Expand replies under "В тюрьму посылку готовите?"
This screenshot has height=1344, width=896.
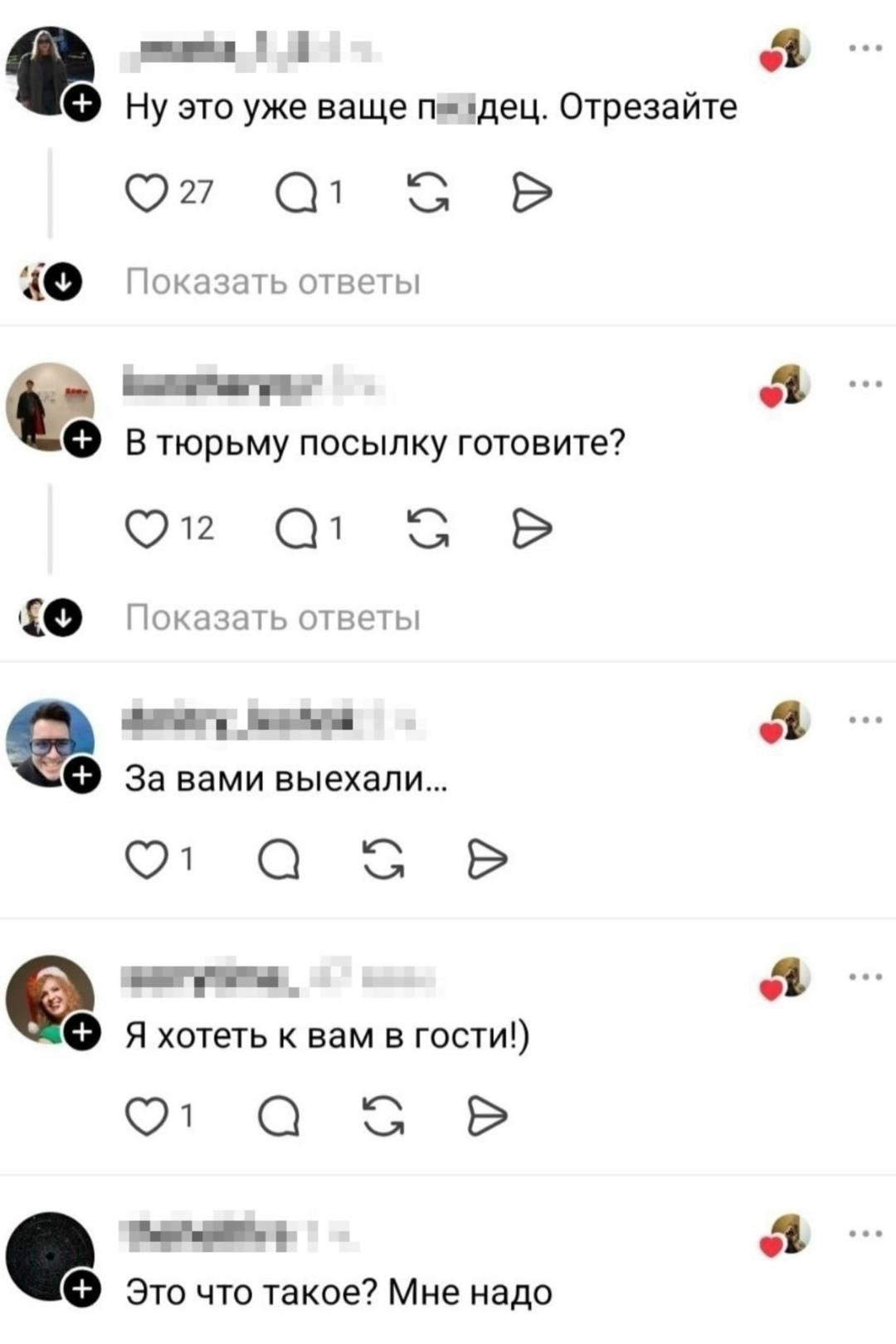tap(273, 619)
